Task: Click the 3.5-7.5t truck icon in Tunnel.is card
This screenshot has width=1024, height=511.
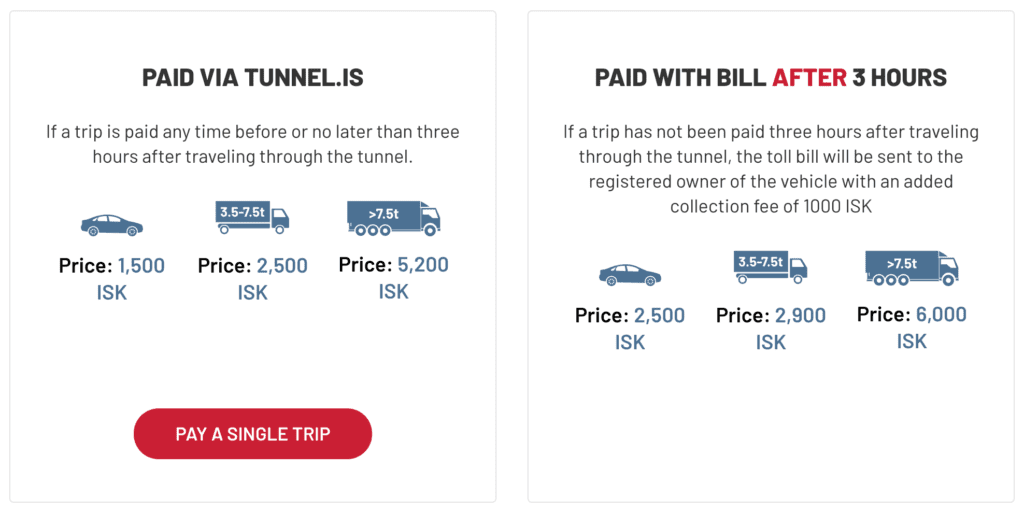Action: click(x=252, y=218)
